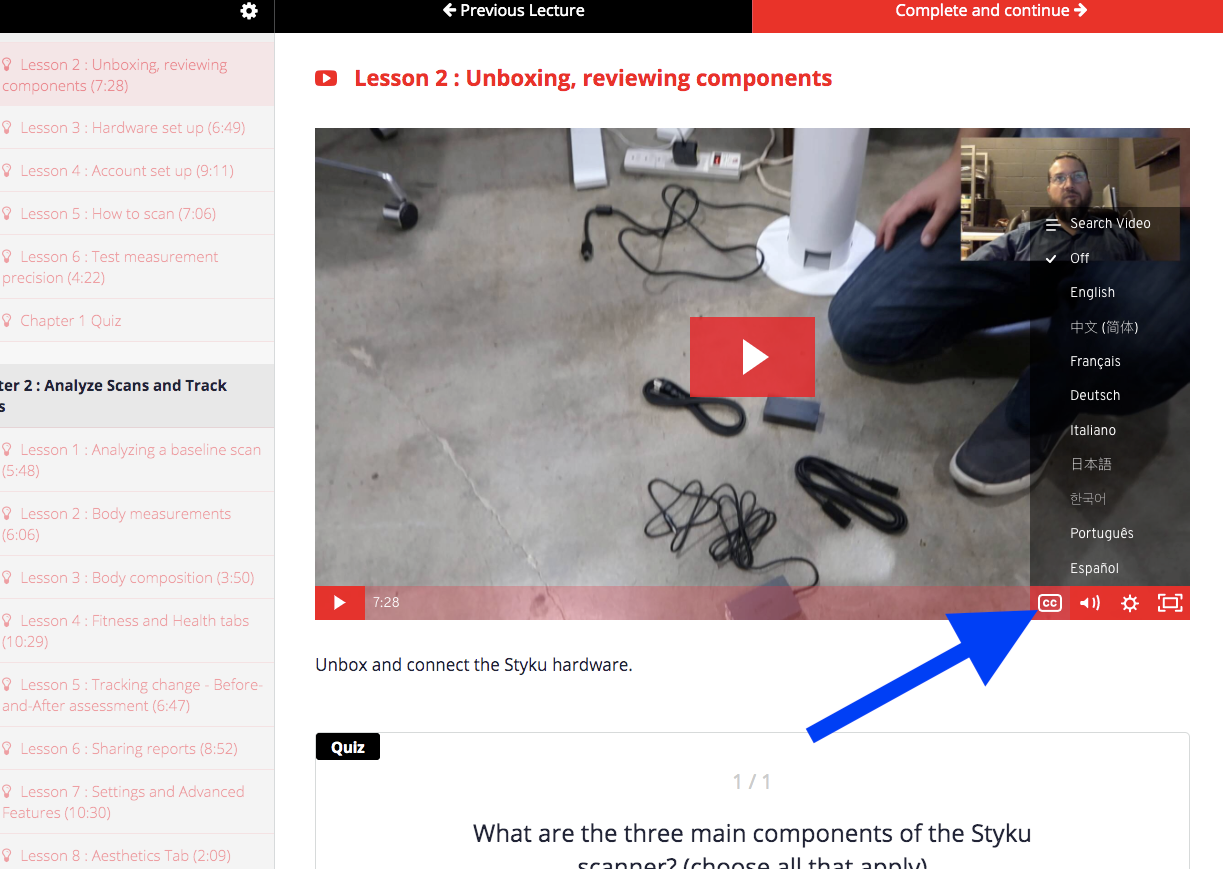
Task: Click the closed captions CC icon
Action: pos(1049,603)
